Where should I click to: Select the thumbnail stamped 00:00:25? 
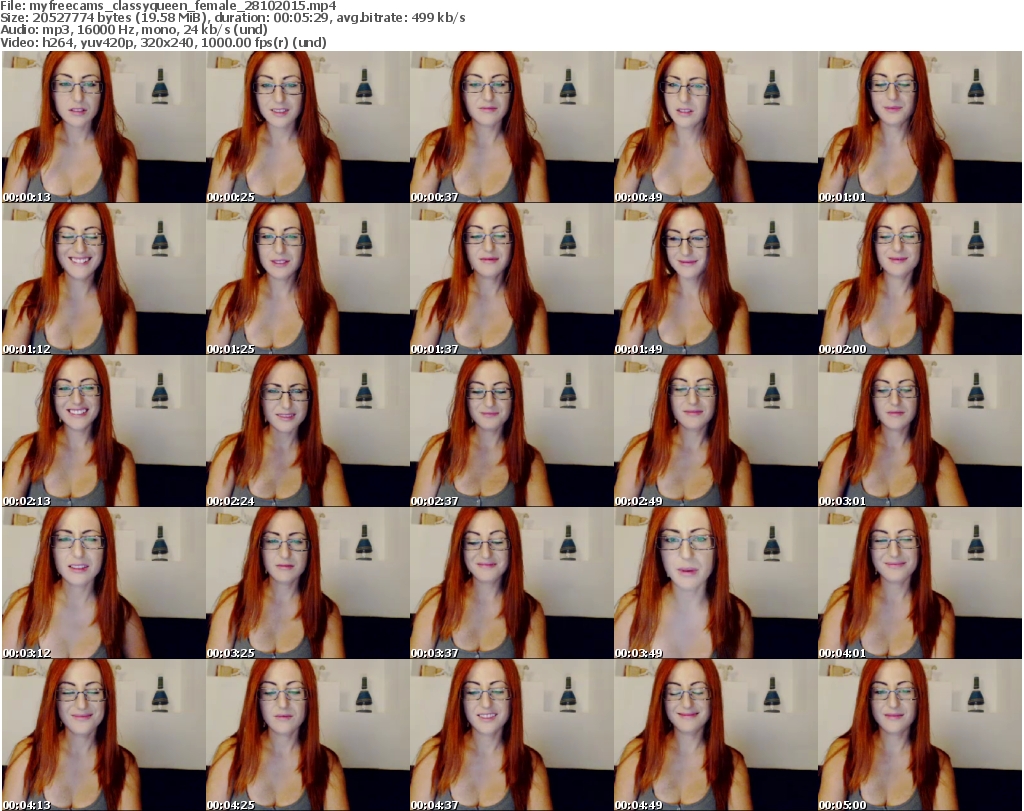[x=308, y=127]
